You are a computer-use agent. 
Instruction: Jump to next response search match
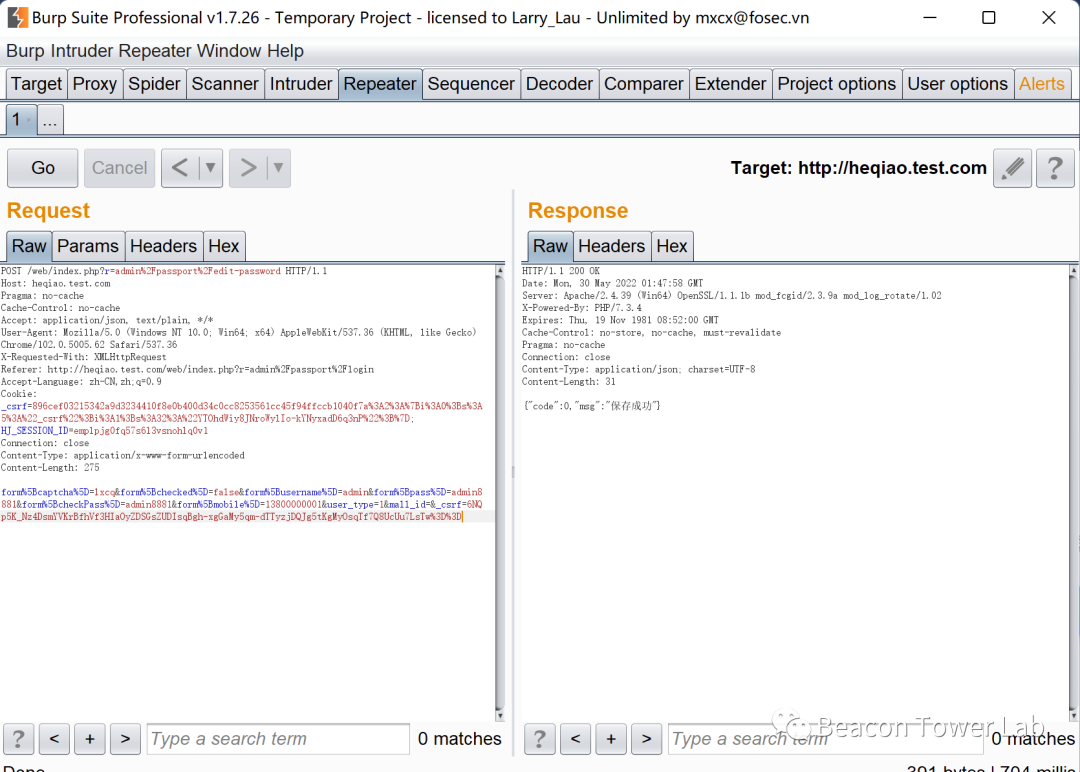point(646,739)
